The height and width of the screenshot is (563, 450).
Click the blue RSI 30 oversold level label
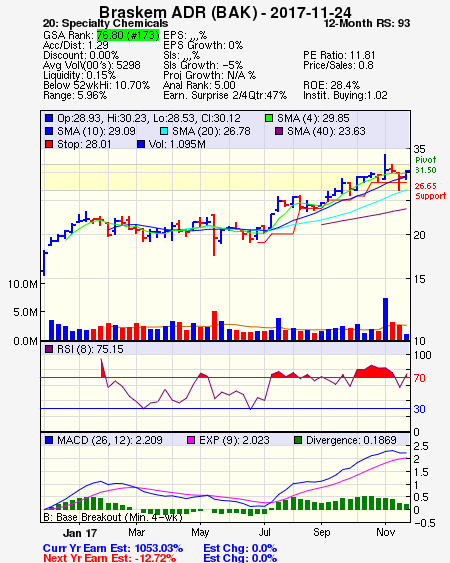(x=419, y=409)
